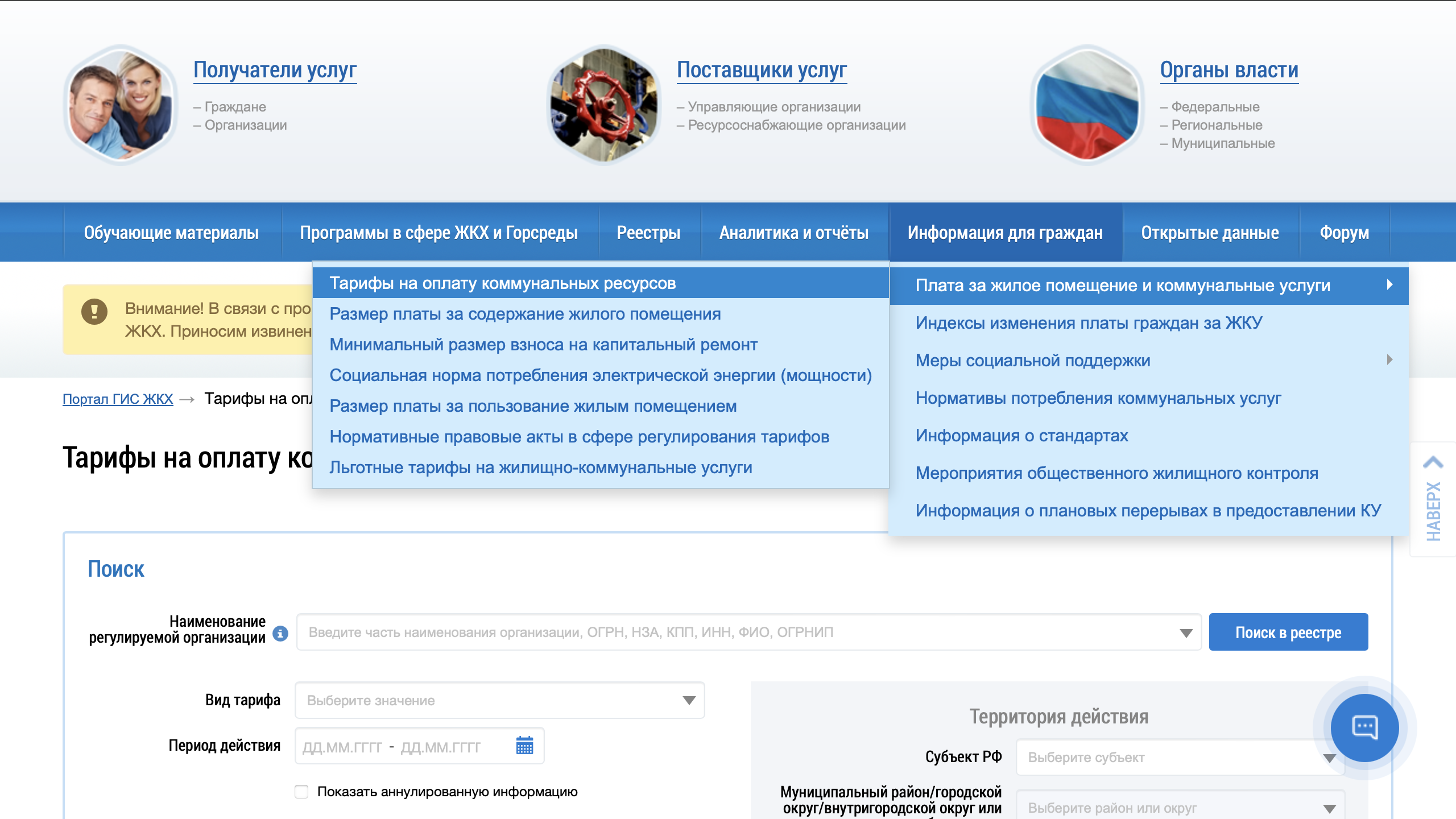Click the Russian flag image for authorities
This screenshot has width=1456, height=819.
[1087, 105]
